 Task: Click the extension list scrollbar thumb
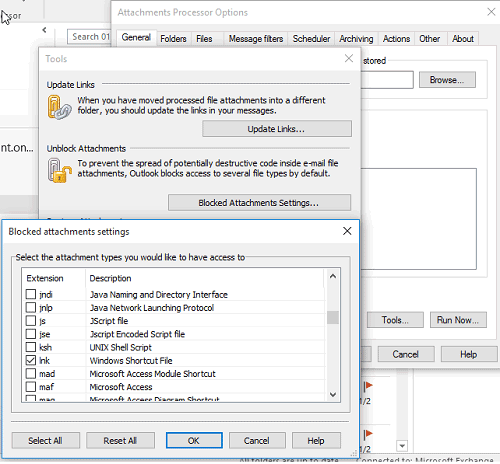click(x=333, y=317)
